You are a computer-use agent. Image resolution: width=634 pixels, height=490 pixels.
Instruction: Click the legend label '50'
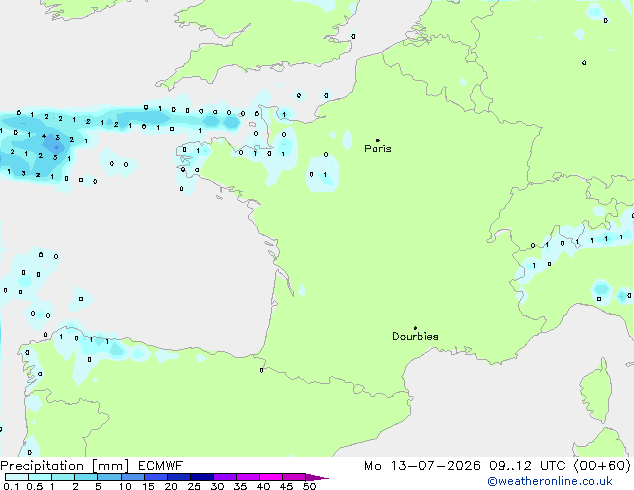[x=309, y=486]
